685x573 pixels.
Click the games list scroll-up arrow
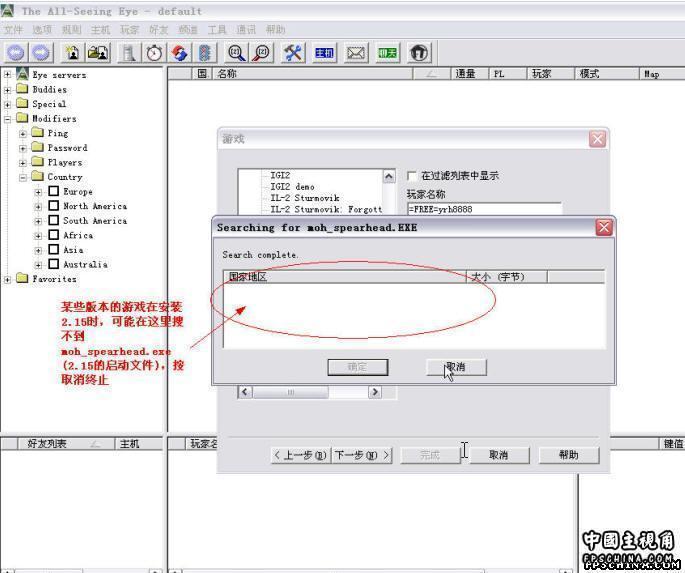pyautogui.click(x=389, y=176)
